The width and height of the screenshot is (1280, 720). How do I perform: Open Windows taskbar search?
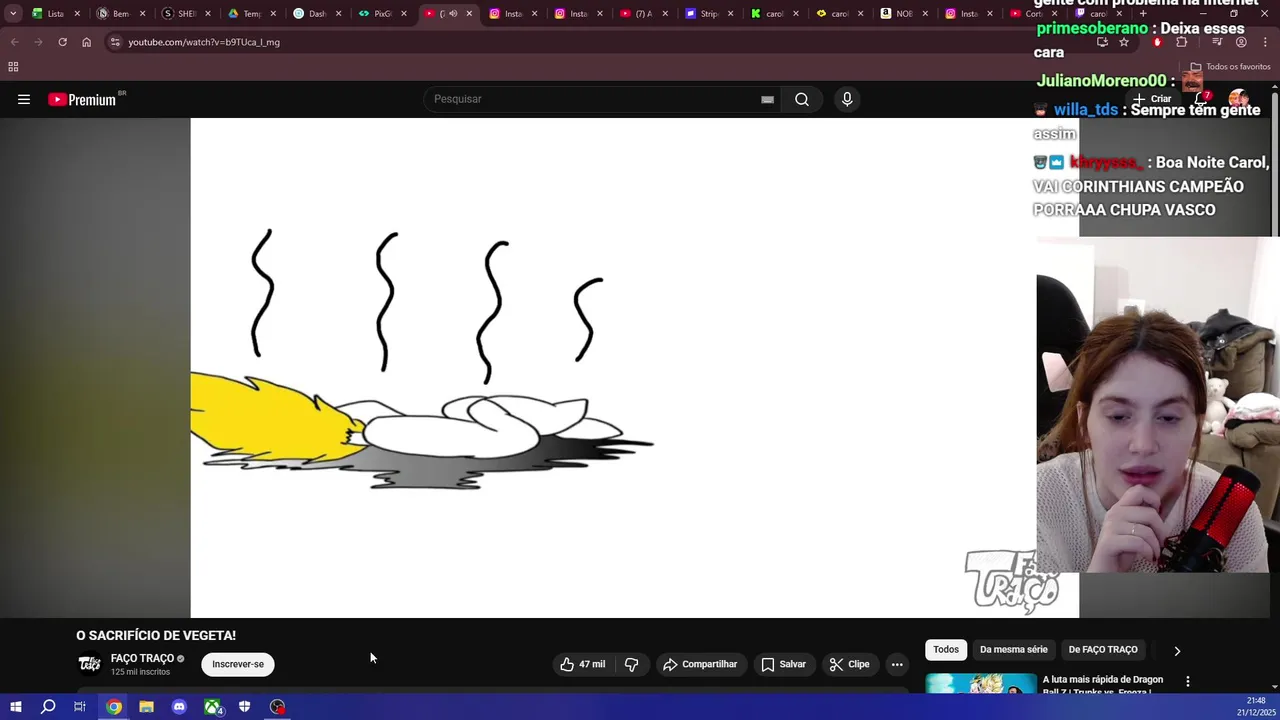click(x=48, y=707)
